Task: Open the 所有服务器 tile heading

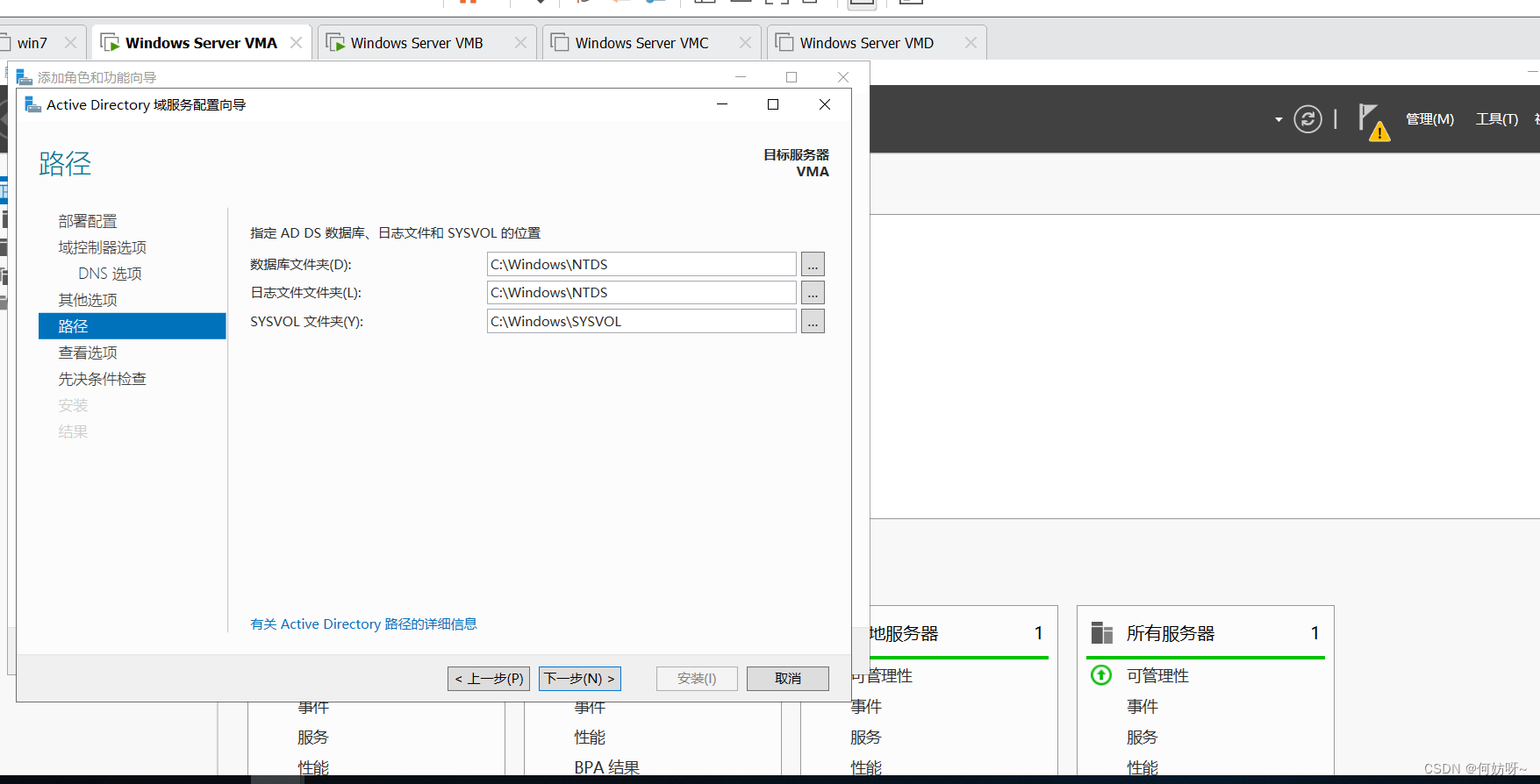Action: coord(1171,633)
